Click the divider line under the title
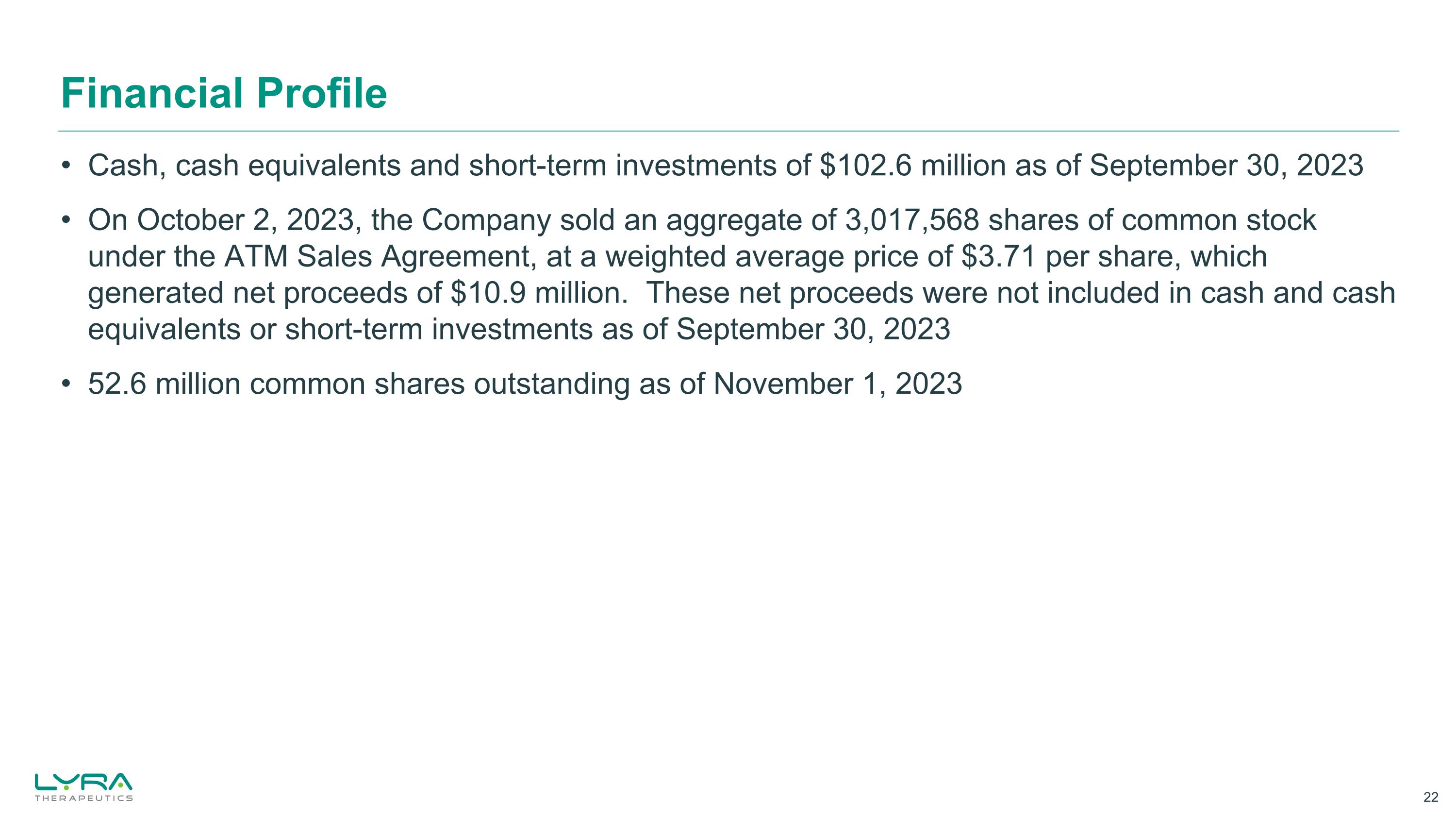The width and height of the screenshot is (1456, 819). pyautogui.click(x=728, y=131)
